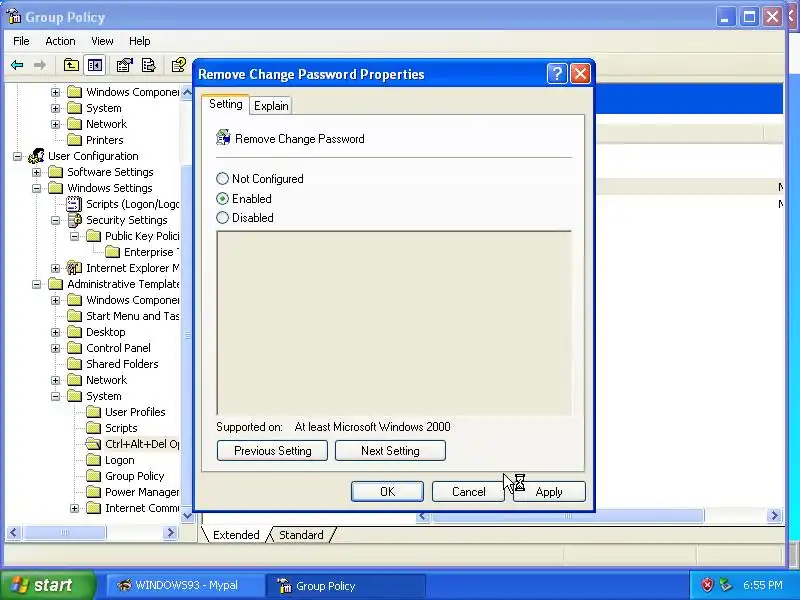Click the Logon folder icon
800x600 pixels.
(93, 460)
